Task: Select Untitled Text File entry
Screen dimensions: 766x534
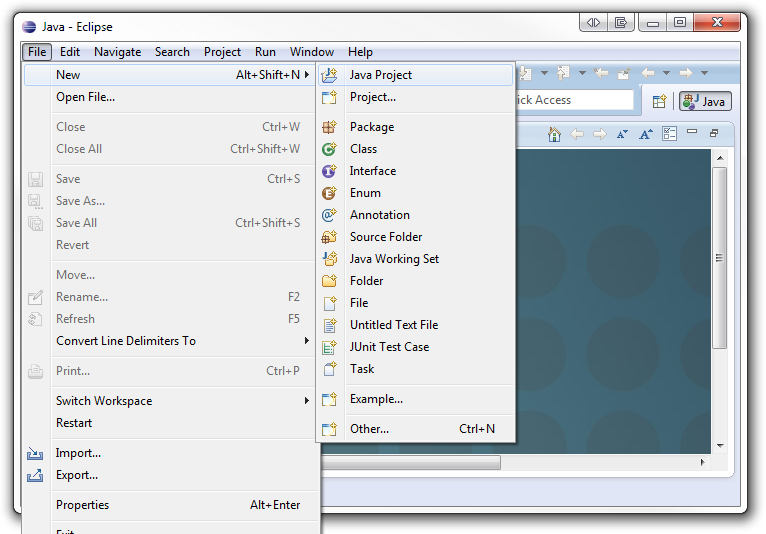Action: (x=416, y=325)
